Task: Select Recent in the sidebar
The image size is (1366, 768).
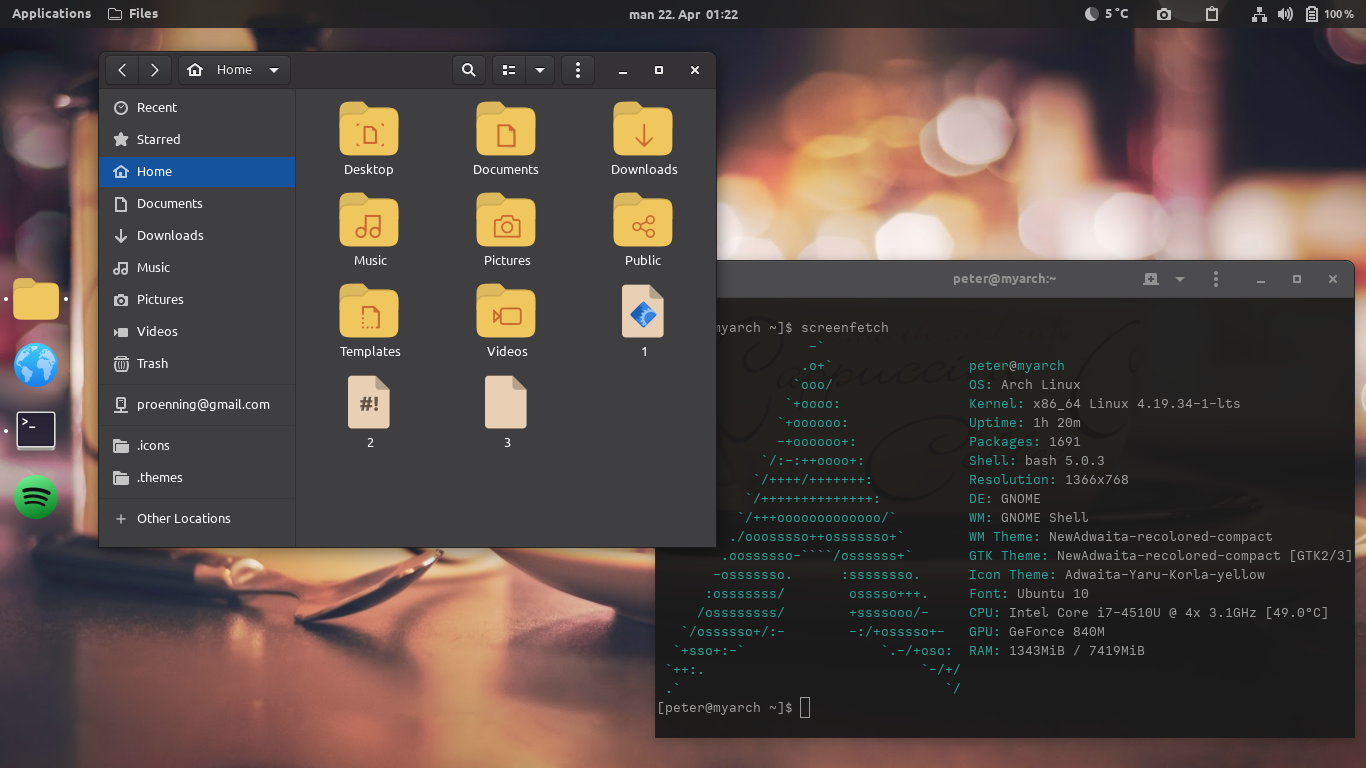Action: pyautogui.click(x=197, y=107)
